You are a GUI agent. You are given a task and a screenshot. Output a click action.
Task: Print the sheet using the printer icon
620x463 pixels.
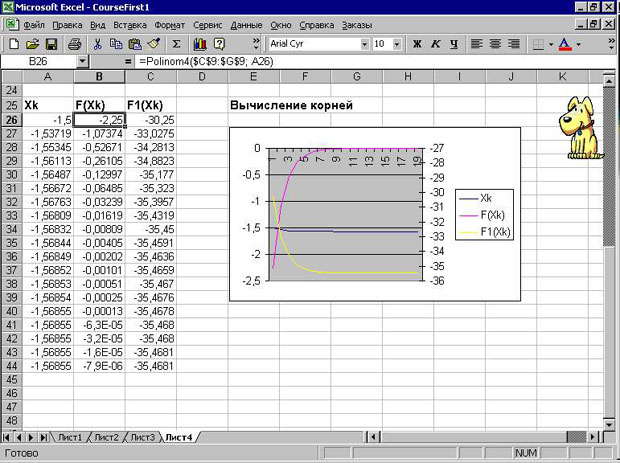(74, 44)
